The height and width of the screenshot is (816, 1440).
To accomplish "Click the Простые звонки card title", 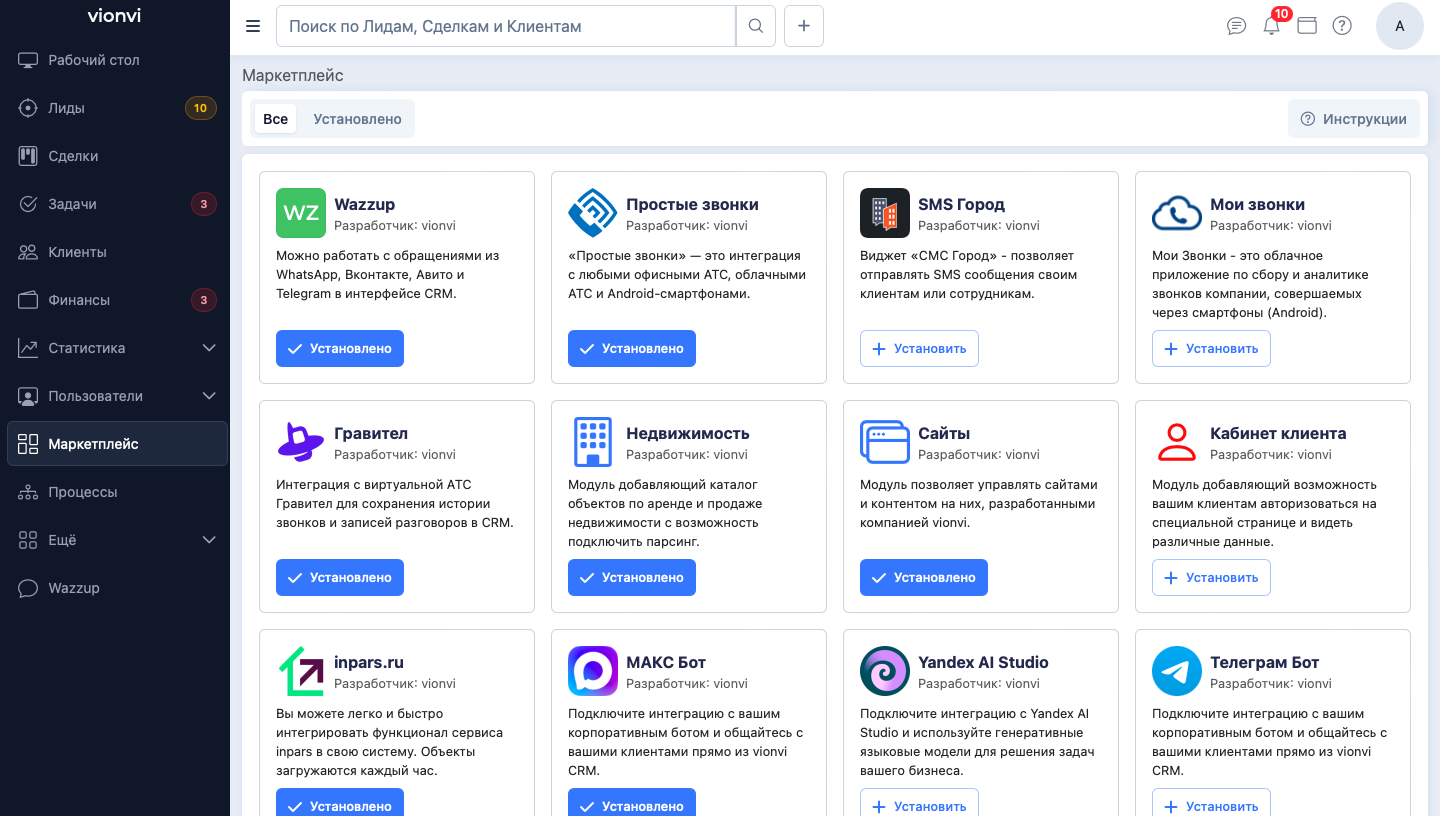I will [692, 204].
